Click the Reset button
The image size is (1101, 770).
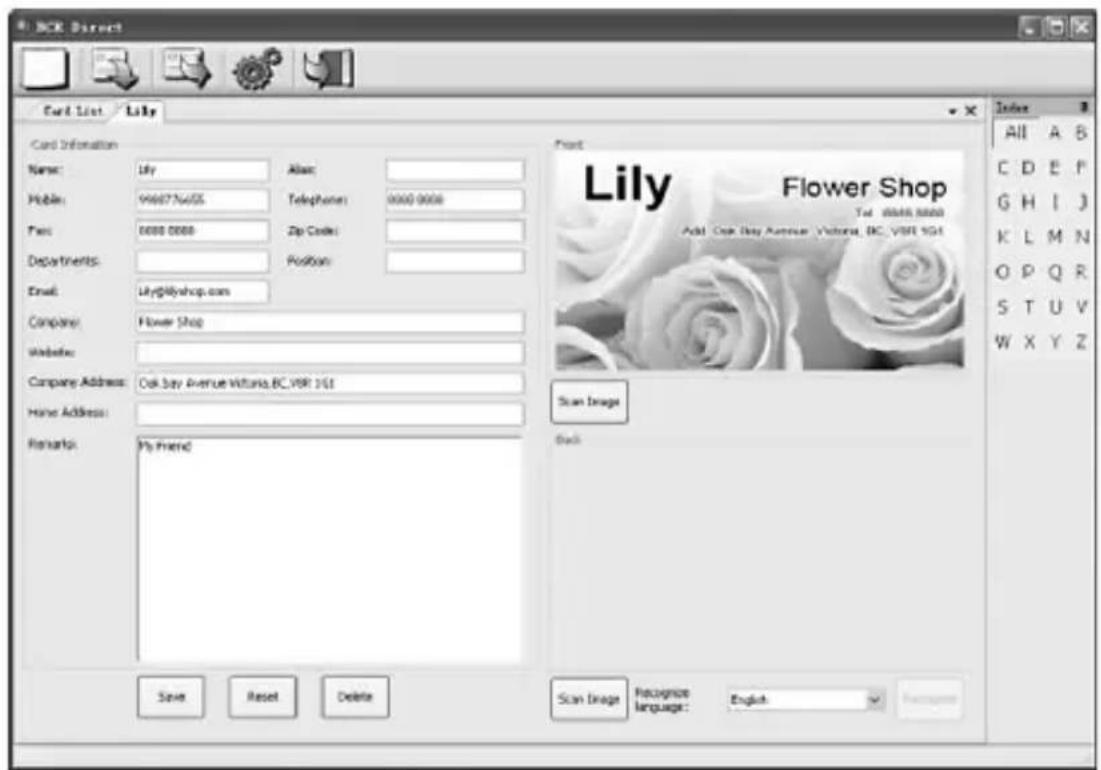[262, 697]
